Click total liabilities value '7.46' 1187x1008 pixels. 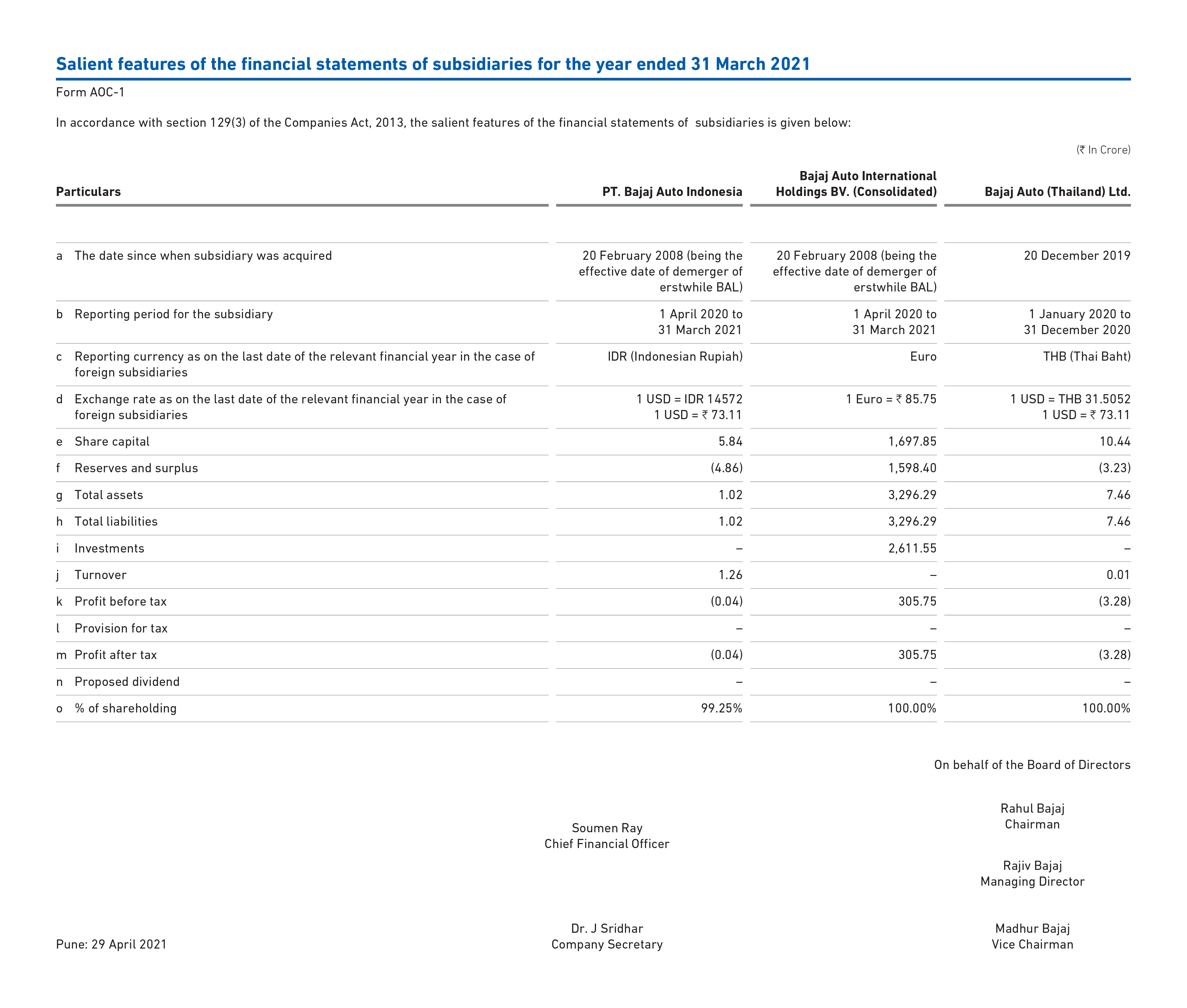(1118, 522)
